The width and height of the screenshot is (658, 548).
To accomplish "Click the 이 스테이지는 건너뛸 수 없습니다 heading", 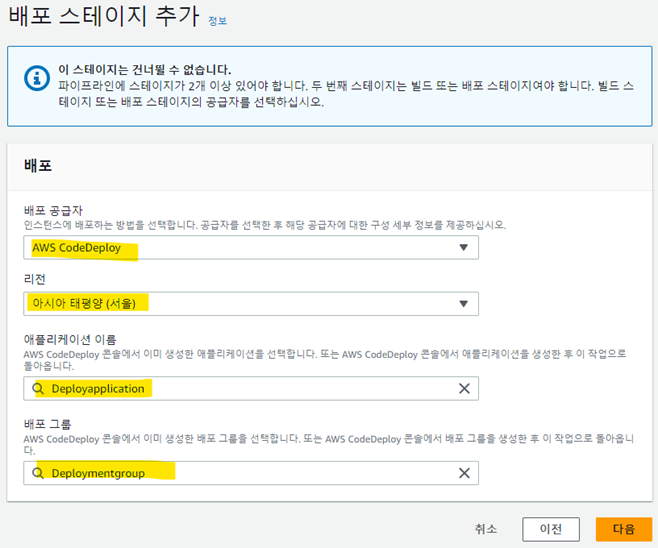I will [144, 69].
